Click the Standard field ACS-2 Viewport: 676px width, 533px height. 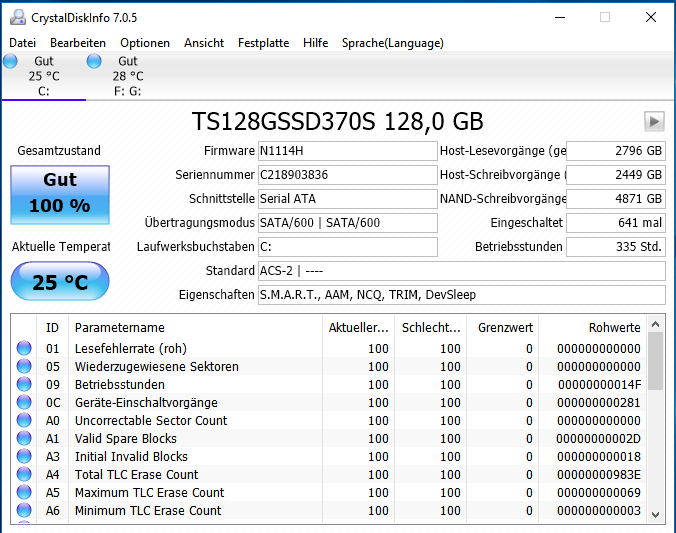(462, 271)
